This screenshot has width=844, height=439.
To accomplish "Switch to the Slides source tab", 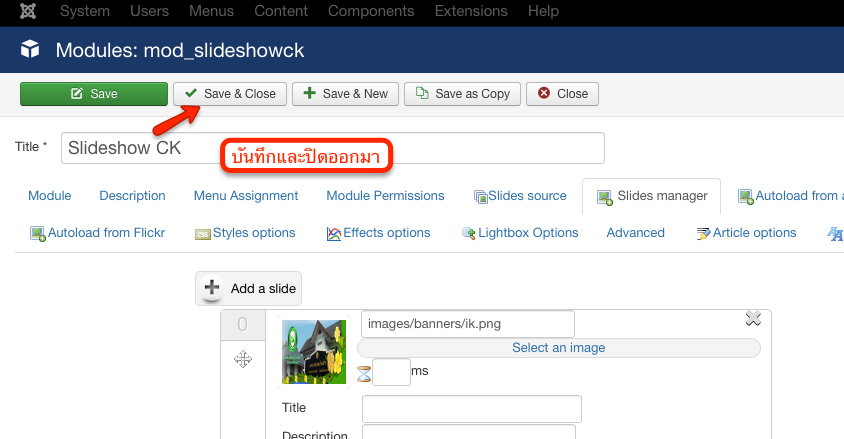I will click(x=520, y=196).
